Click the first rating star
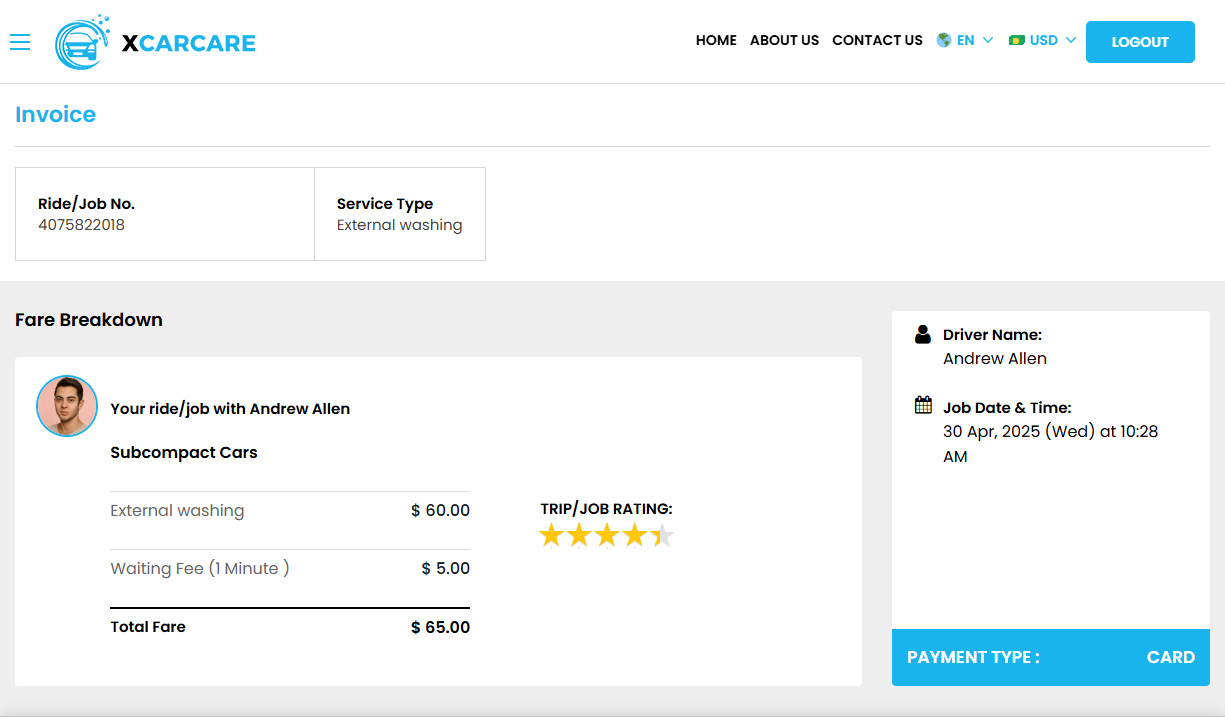 (551, 536)
